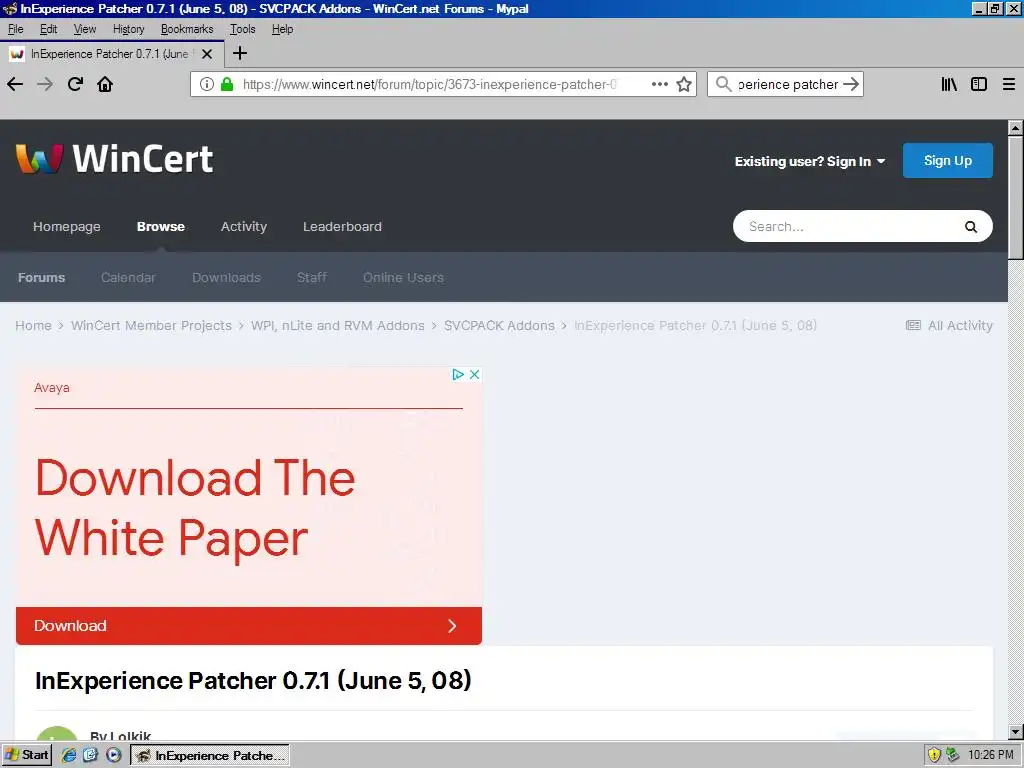Viewport: 1024px width, 768px height.
Task: Open the Online Users link
Action: point(403,278)
